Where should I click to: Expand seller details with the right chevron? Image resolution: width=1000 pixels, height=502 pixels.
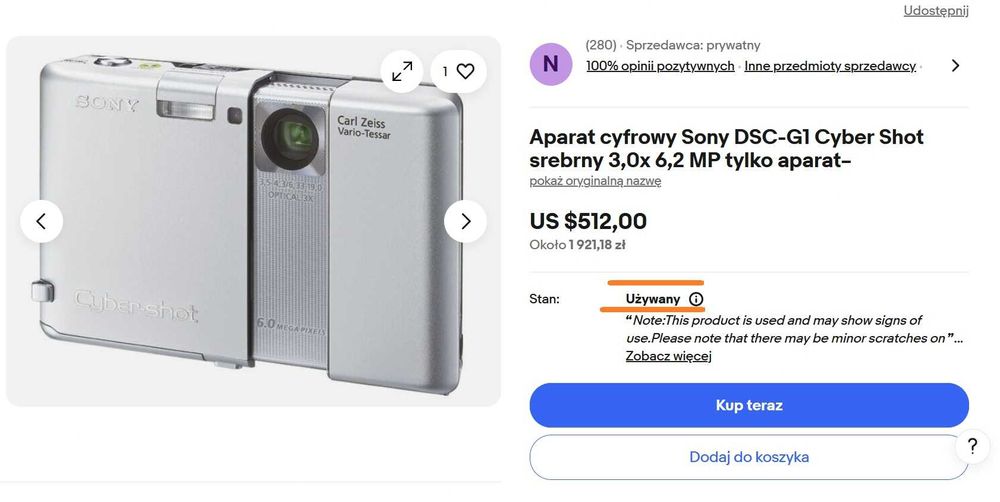[x=955, y=66]
